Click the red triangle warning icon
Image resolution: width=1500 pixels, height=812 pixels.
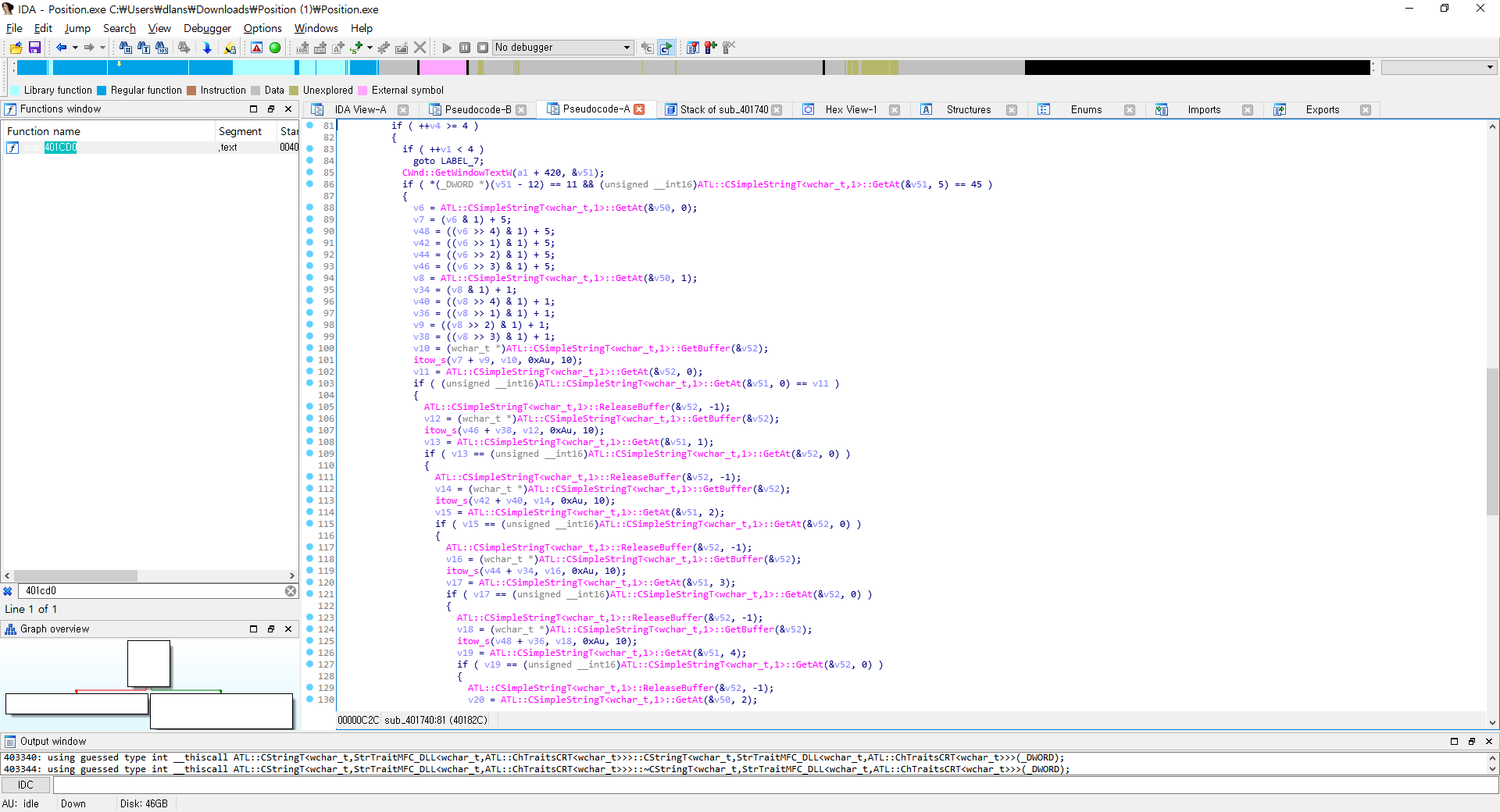(x=256, y=48)
